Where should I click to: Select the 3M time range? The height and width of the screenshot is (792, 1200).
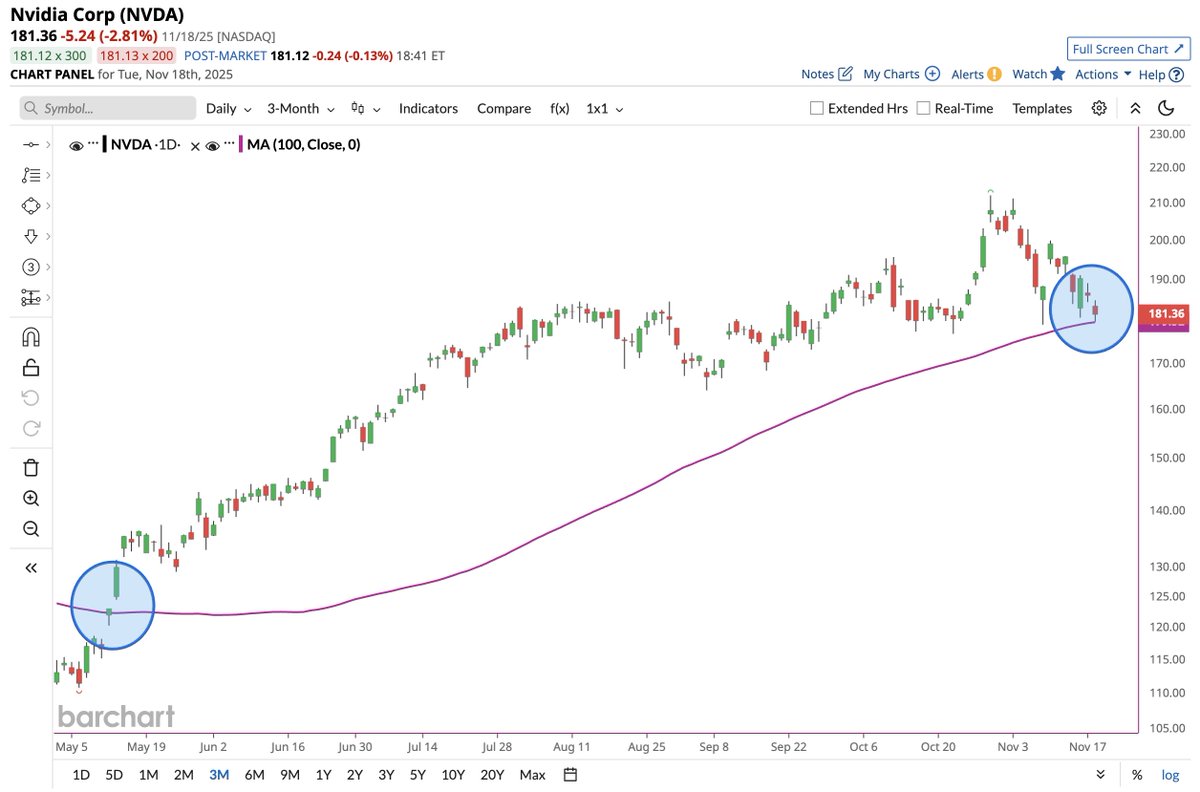[x=218, y=775]
